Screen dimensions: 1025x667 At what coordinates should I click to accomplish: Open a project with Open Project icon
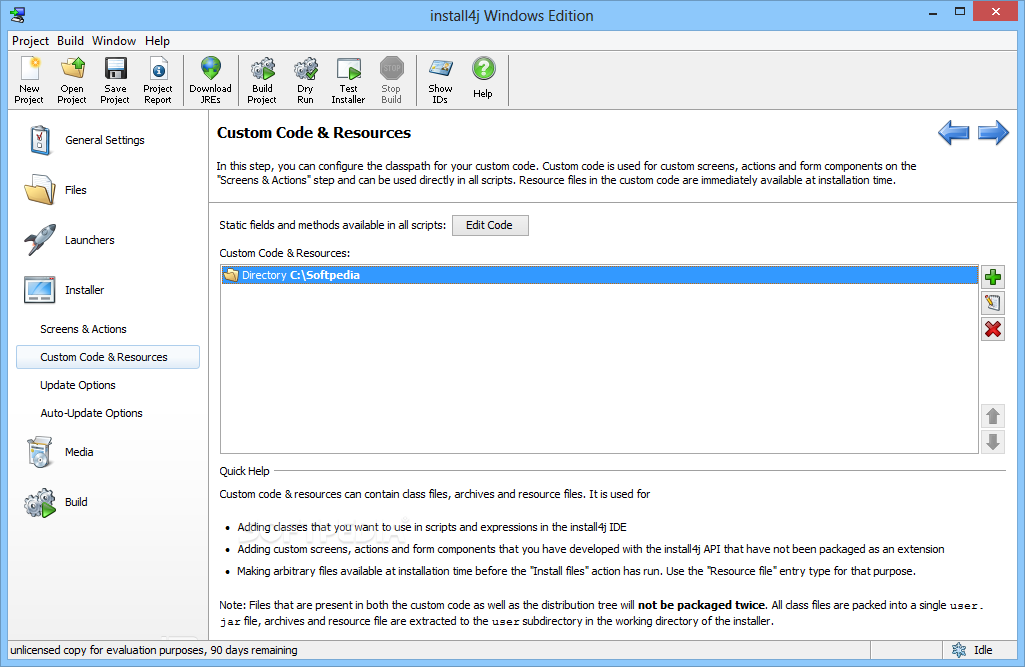72,80
